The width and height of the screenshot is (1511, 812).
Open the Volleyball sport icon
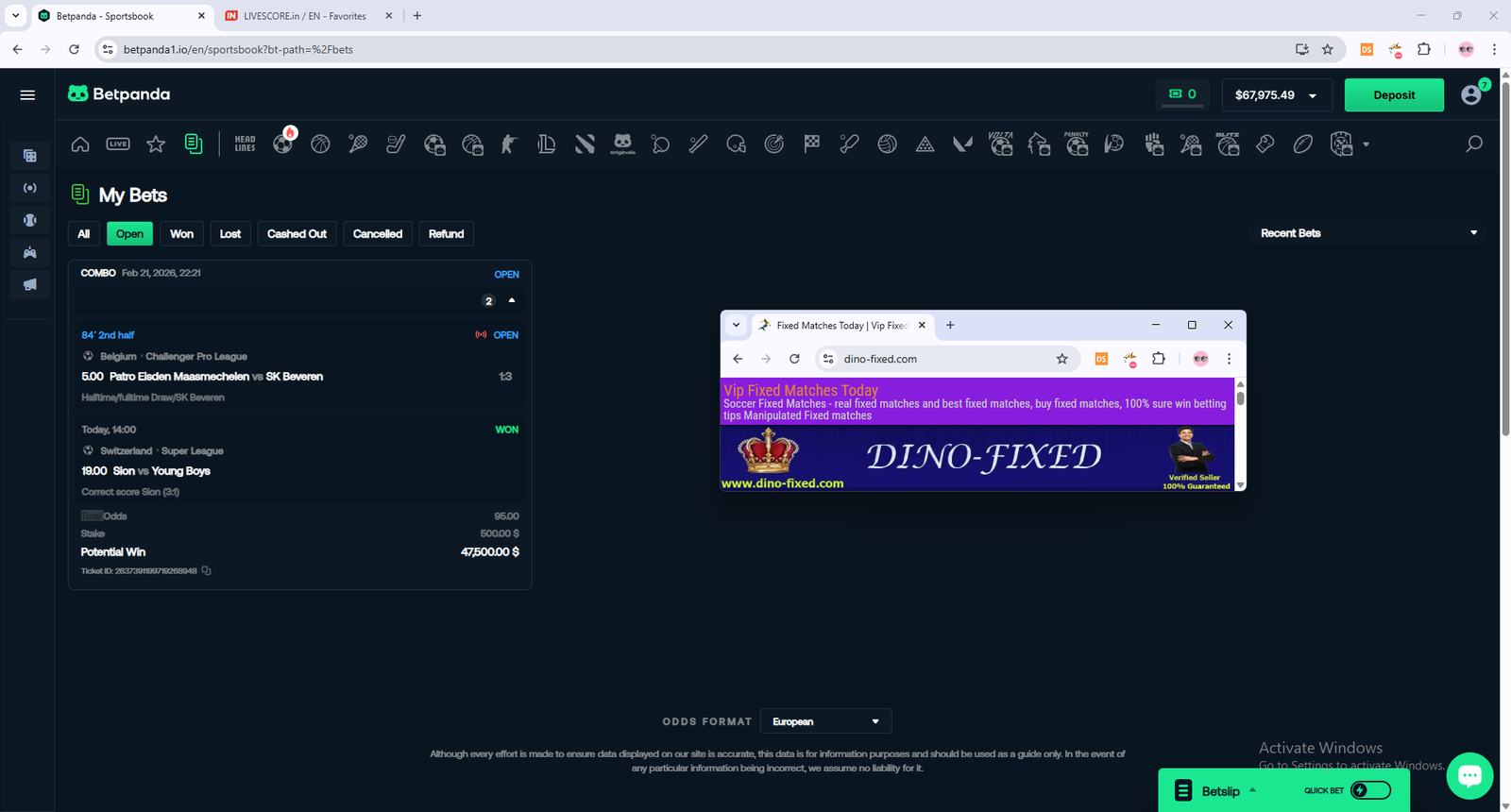coord(887,144)
